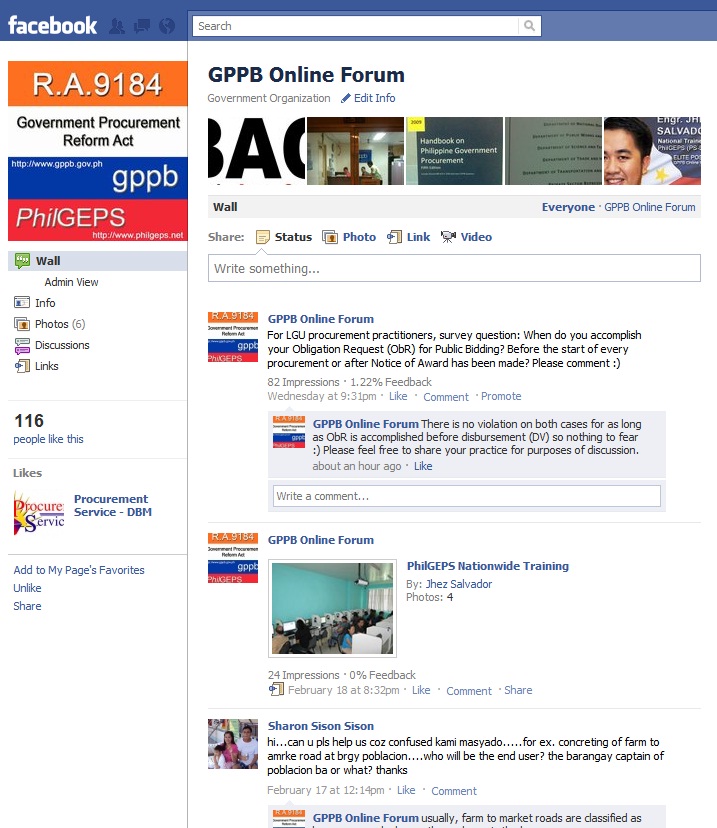The width and height of the screenshot is (717, 828).
Task: Click the Jhez Salvador author link
Action: (x=458, y=584)
